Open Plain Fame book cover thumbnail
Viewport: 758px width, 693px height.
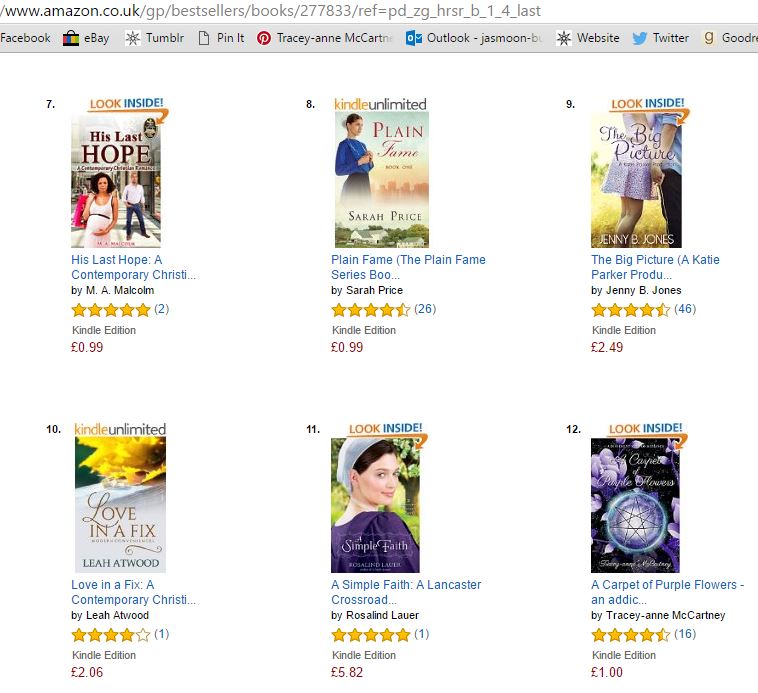coord(381,180)
